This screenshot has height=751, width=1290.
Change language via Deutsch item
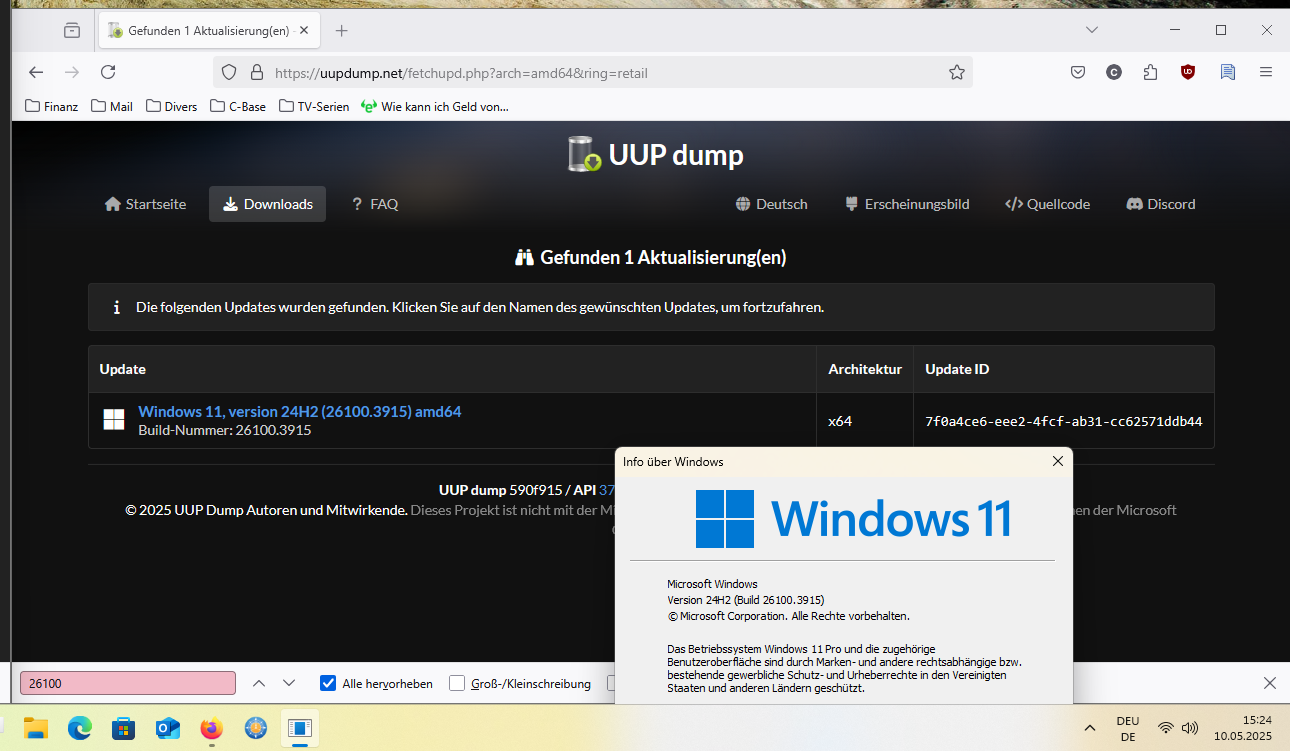771,204
